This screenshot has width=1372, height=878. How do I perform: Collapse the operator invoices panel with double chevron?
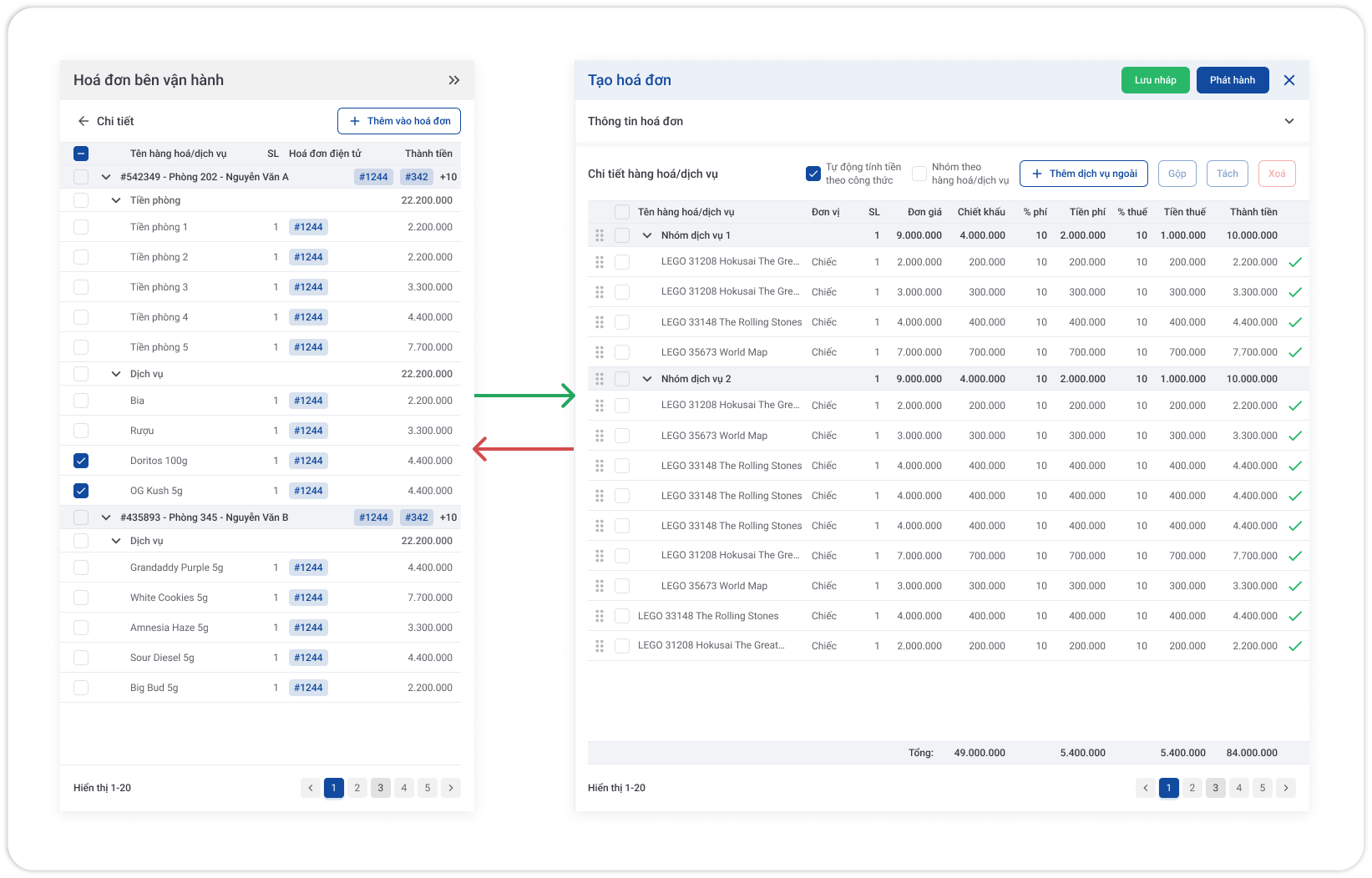454,80
